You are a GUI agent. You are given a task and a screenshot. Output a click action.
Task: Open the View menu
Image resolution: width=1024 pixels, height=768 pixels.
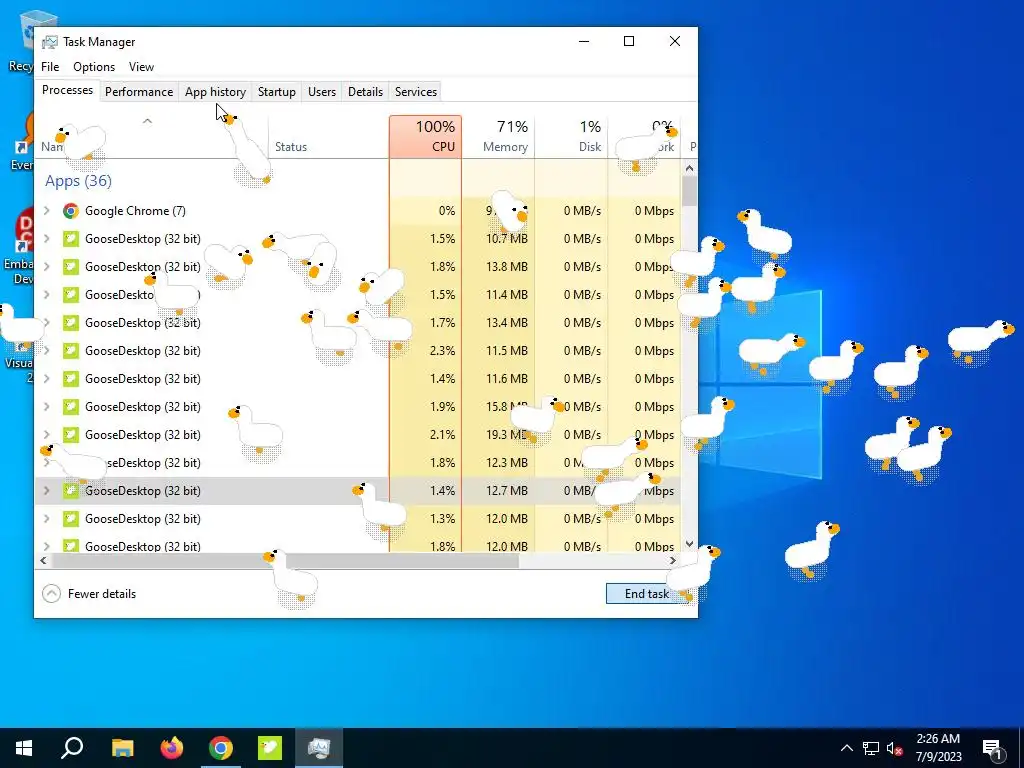141,67
